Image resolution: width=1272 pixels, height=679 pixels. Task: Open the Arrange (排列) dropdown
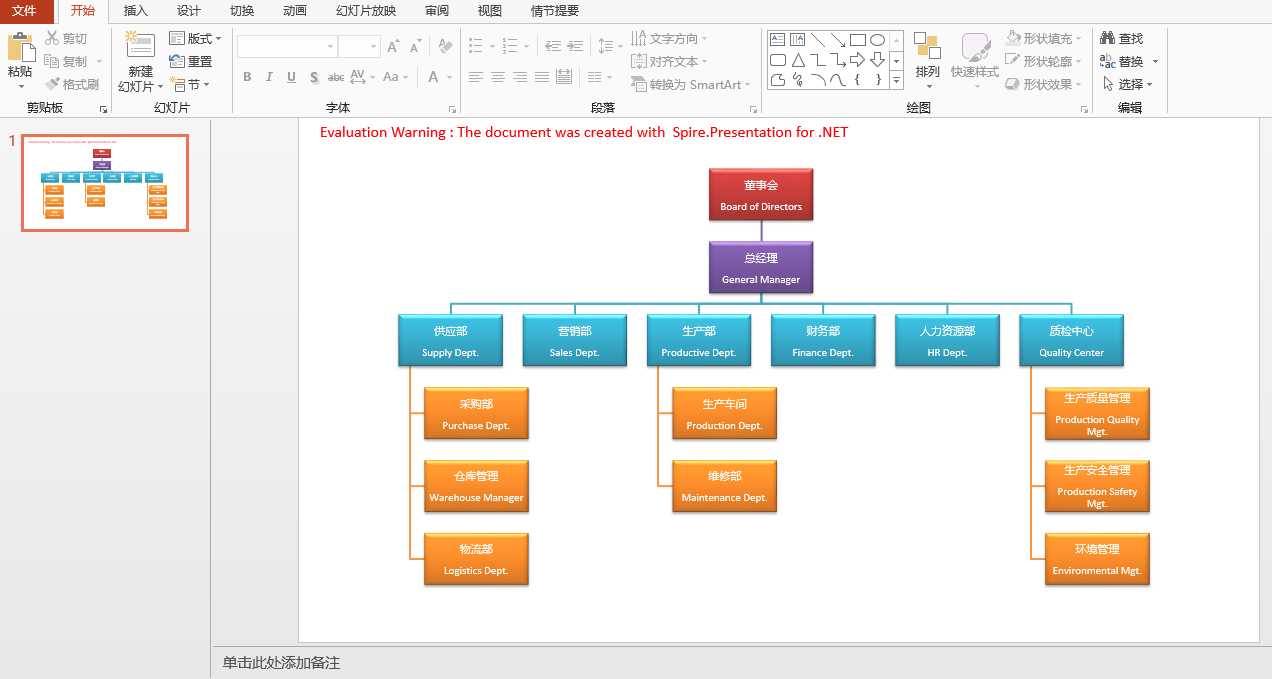click(x=927, y=59)
